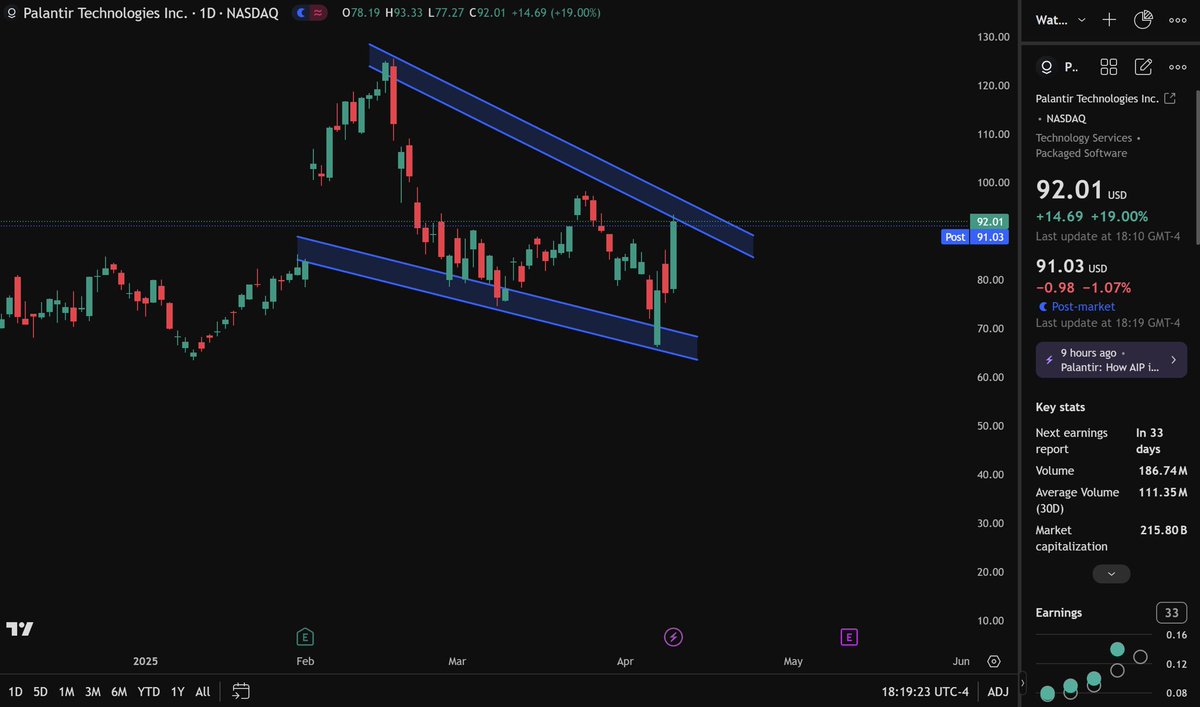This screenshot has width=1200, height=707.
Task: Open the details panel three-dots menu
Action: (x=1176, y=67)
